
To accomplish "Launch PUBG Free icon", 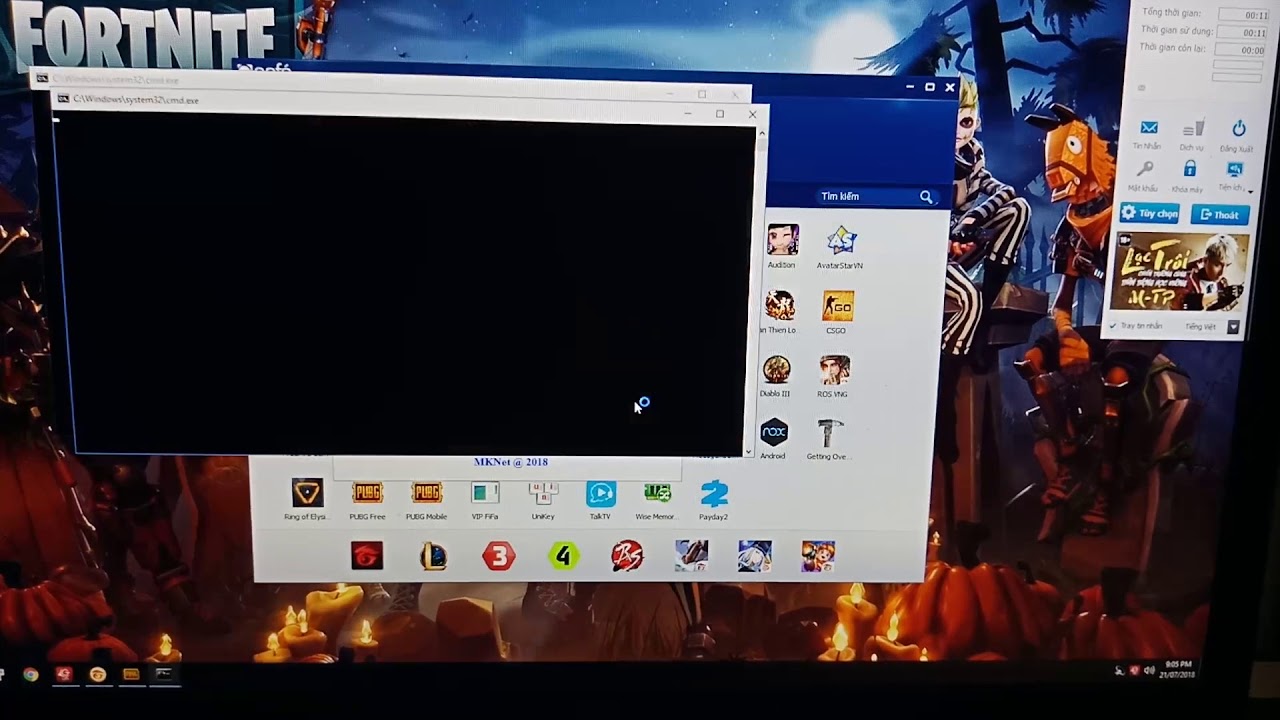I will [367, 492].
